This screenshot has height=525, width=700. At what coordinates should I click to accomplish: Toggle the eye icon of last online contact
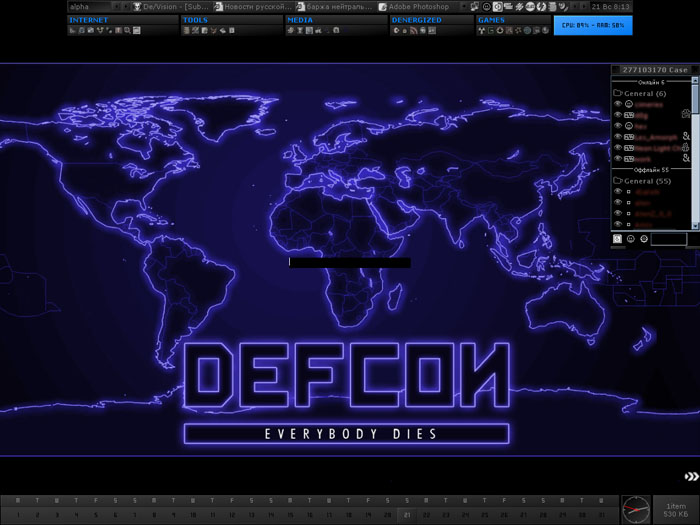(617, 158)
